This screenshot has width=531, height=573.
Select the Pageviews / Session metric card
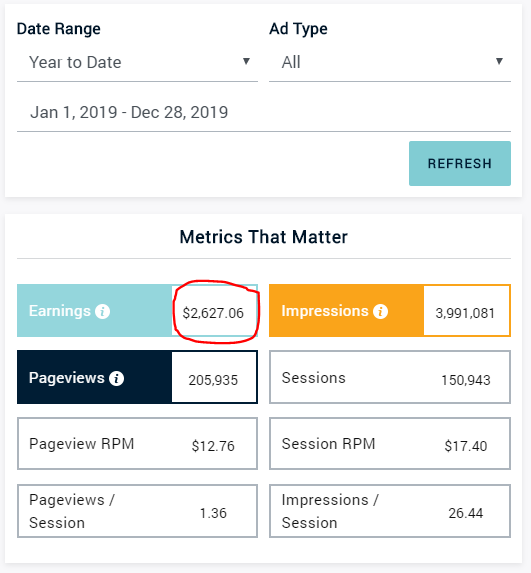click(137, 511)
